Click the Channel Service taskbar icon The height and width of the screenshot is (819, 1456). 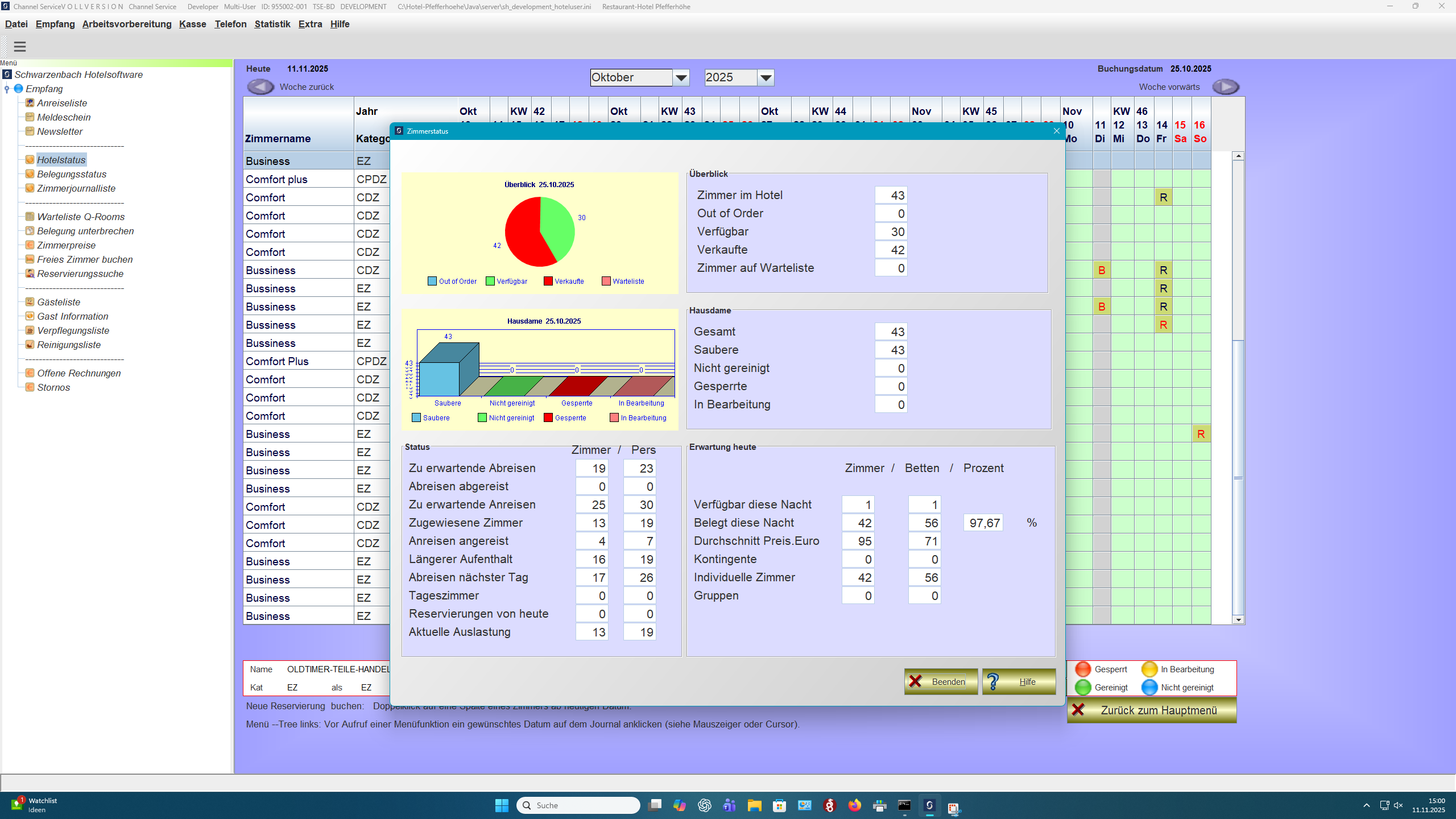[x=929, y=806]
